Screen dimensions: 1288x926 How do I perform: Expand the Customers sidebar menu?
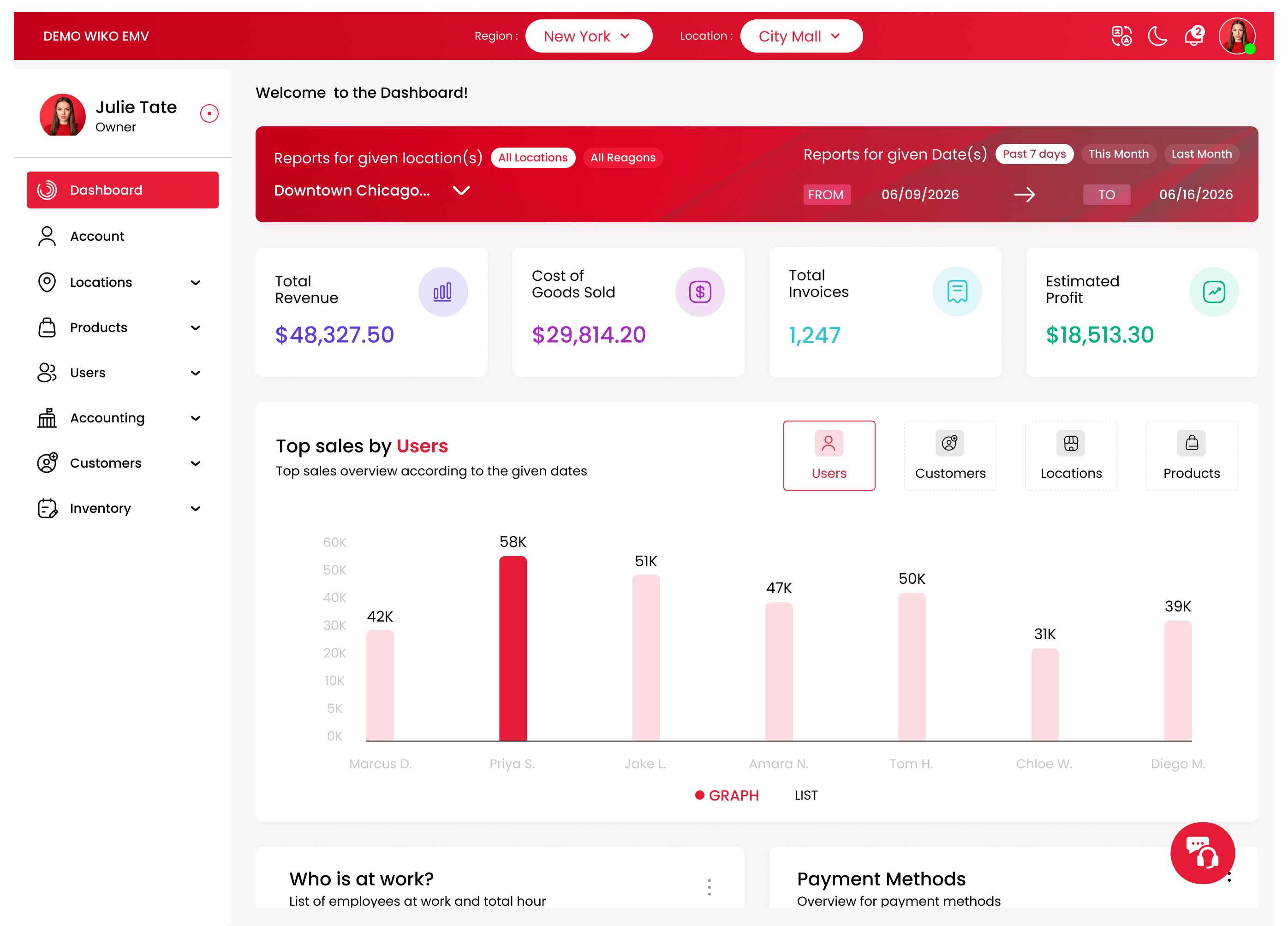195,463
